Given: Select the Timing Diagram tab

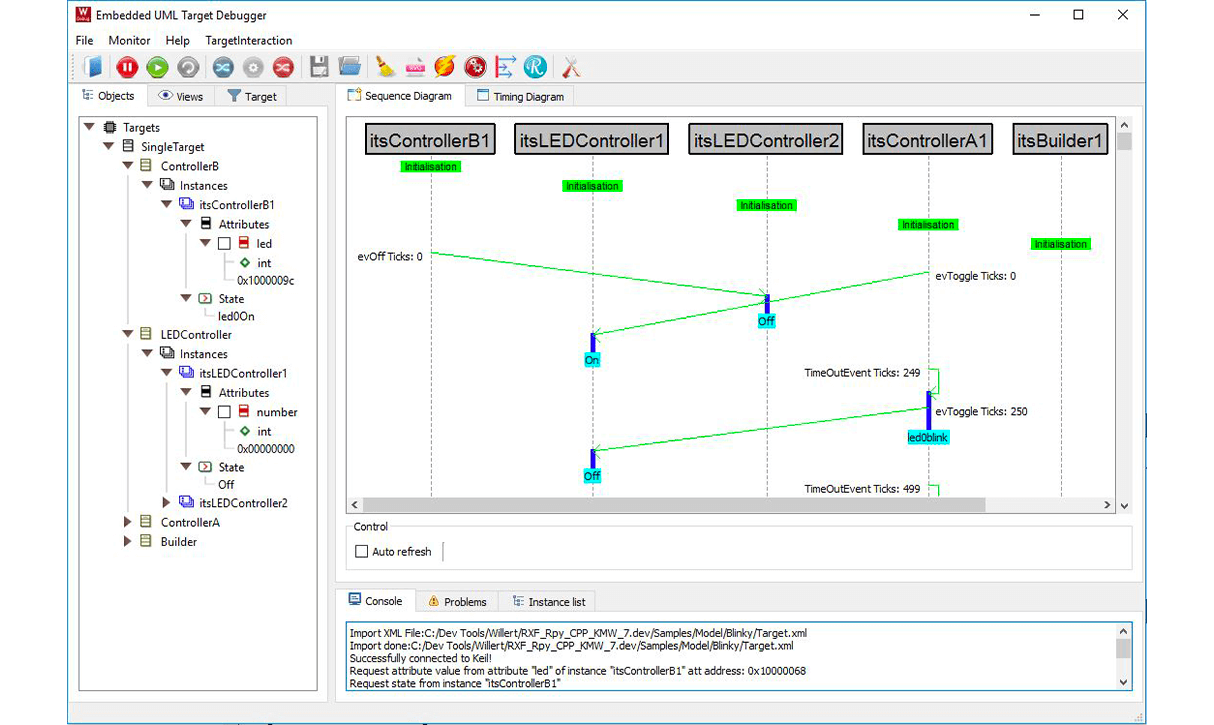Looking at the screenshot, I should [520, 96].
